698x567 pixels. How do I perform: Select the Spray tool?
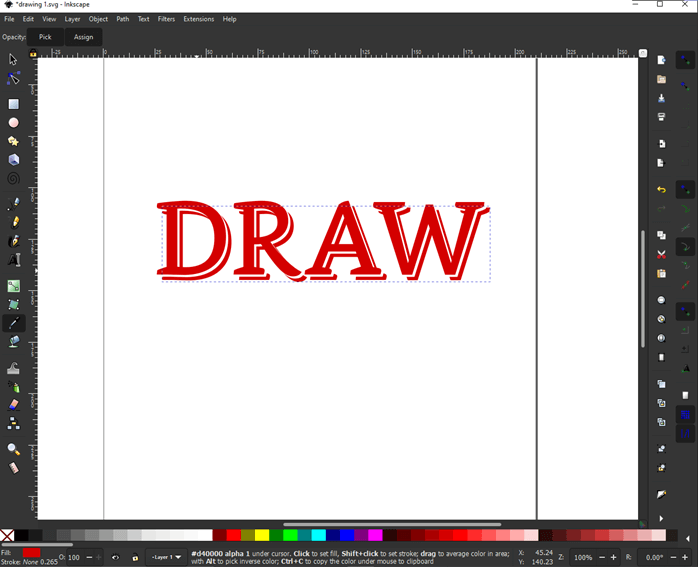coord(13,386)
